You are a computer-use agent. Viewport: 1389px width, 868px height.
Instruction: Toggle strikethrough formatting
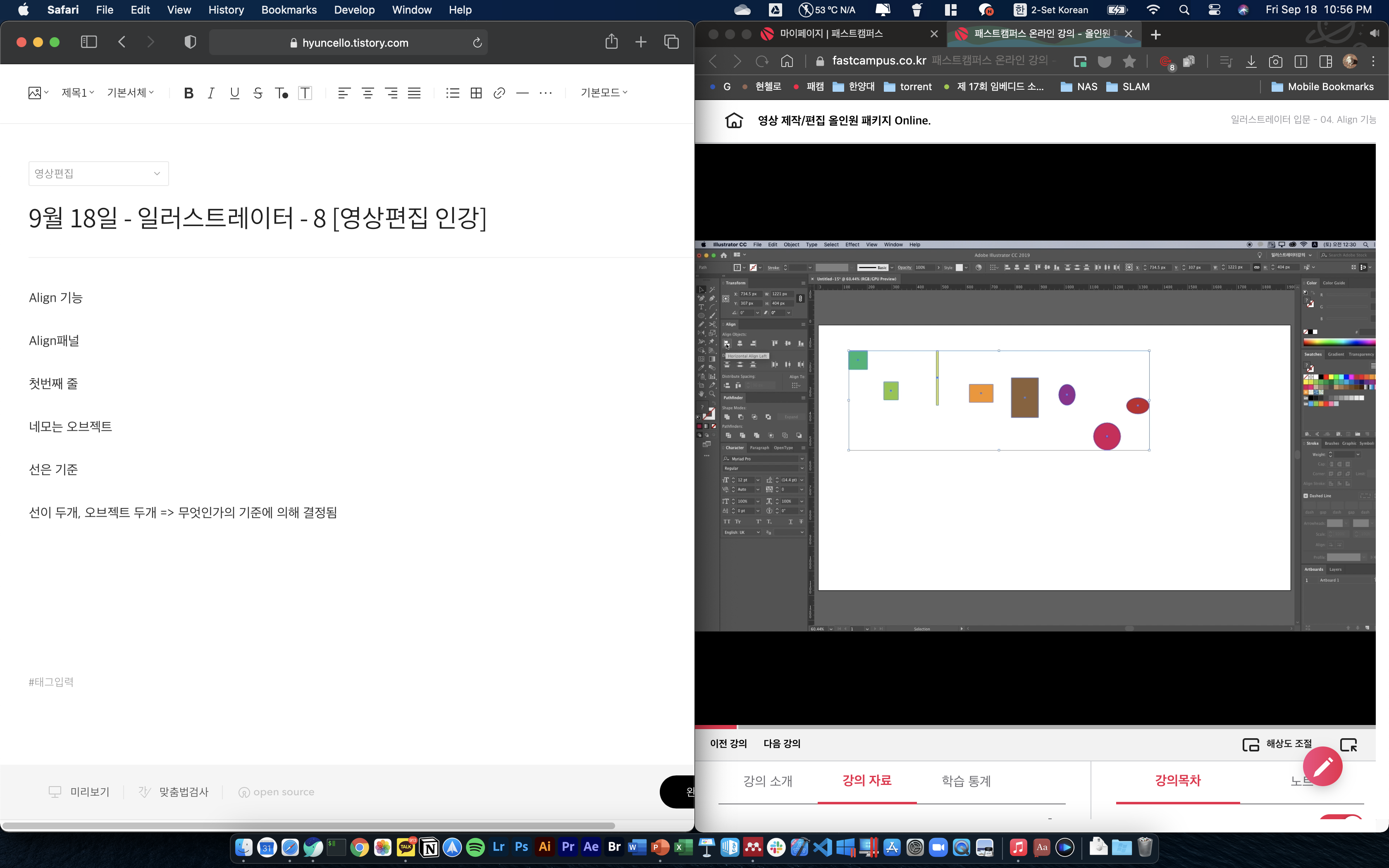click(x=258, y=93)
